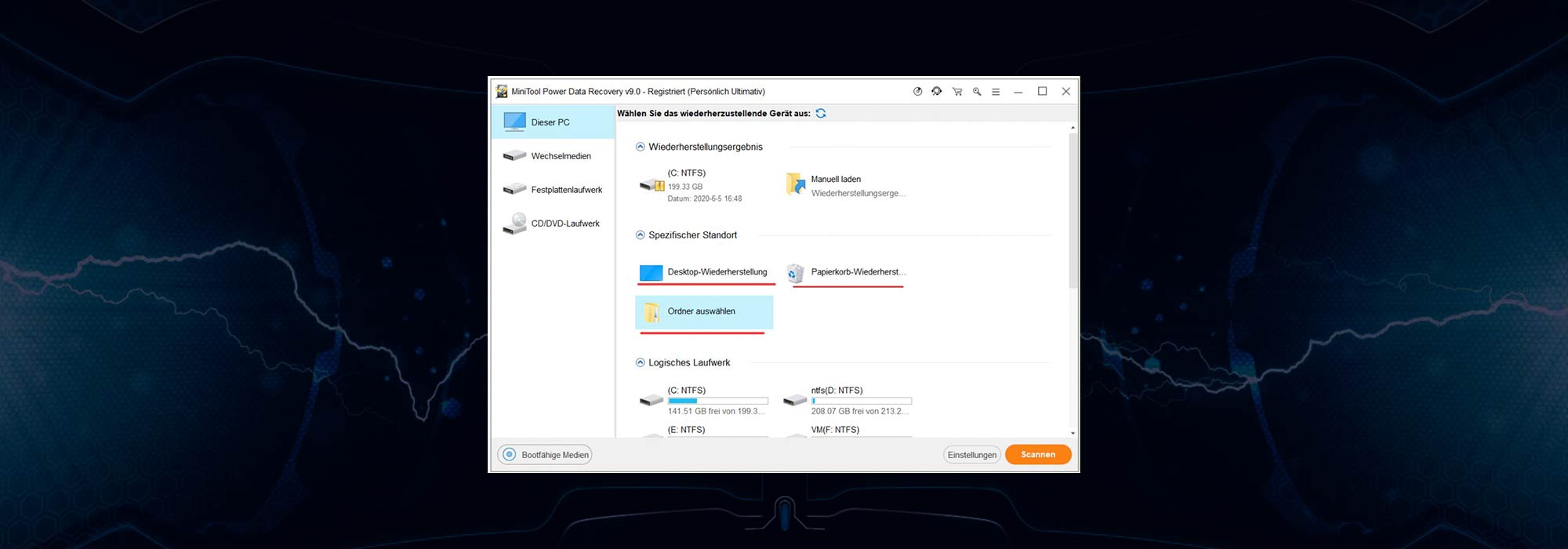Click the Datum: 2020-6-5 16:48 text
Image resolution: width=1568 pixels, height=549 pixels.
[x=705, y=198]
